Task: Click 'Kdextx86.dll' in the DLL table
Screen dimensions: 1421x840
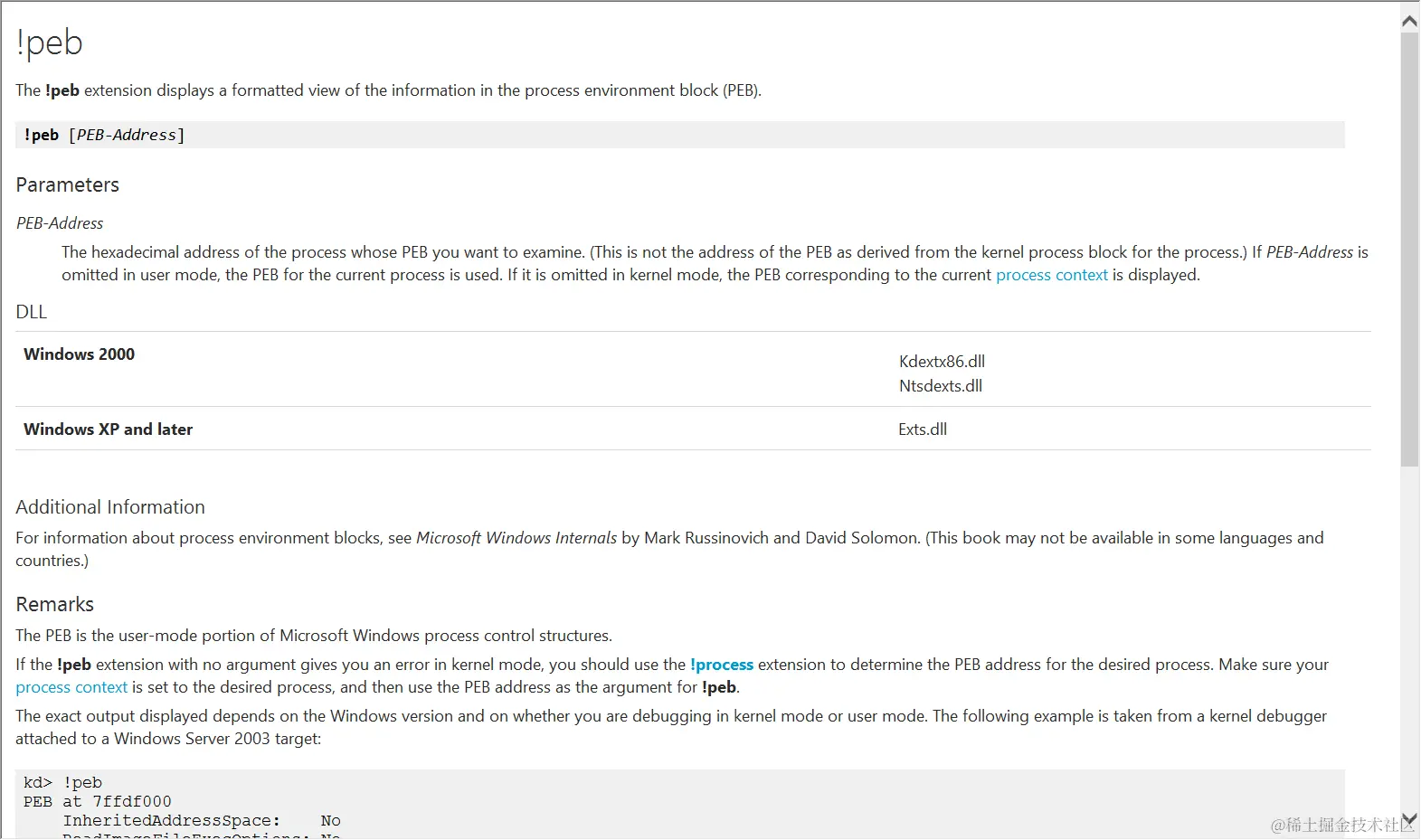Action: coord(942,362)
